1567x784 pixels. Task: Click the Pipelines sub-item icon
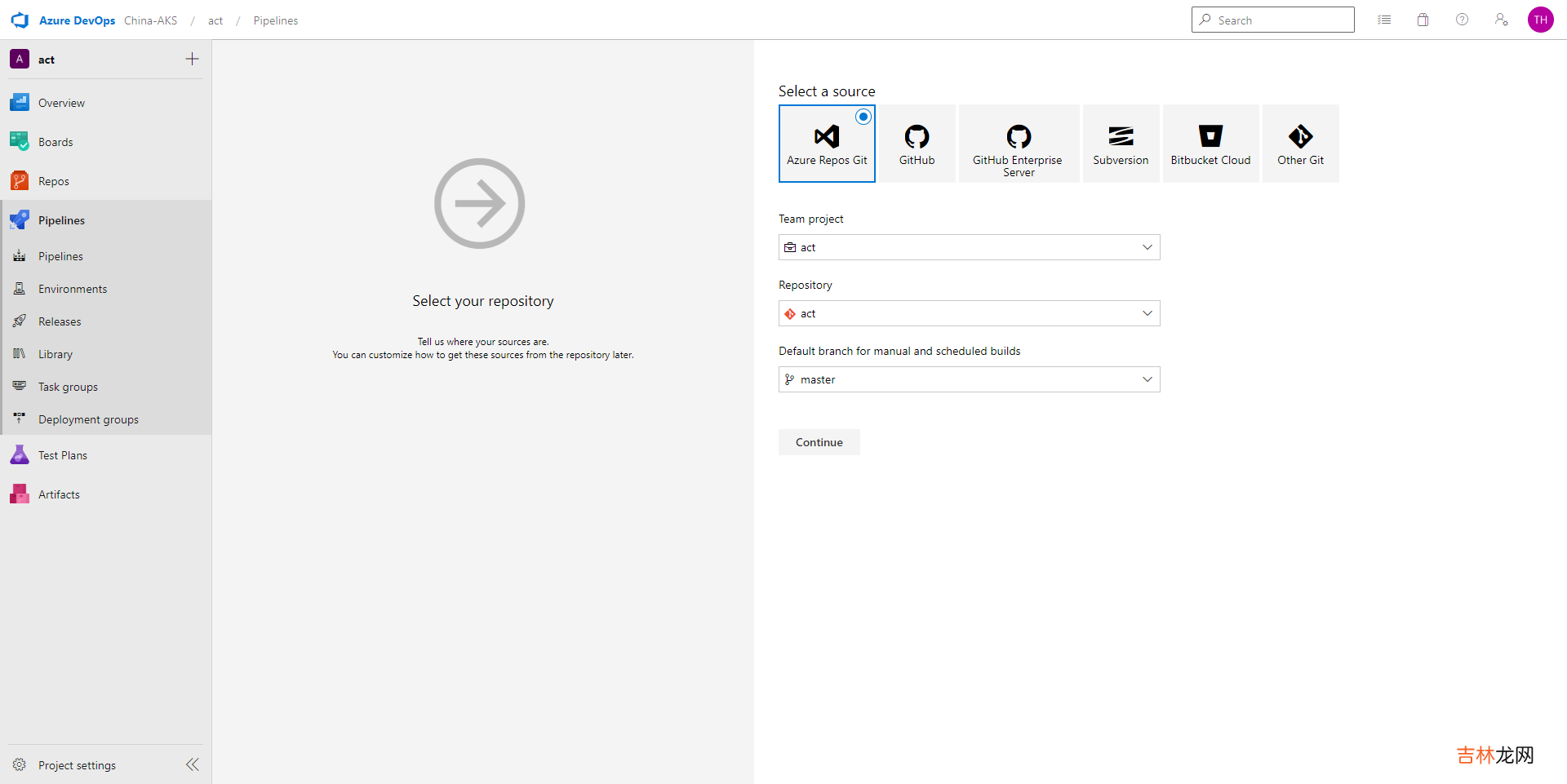click(x=20, y=256)
